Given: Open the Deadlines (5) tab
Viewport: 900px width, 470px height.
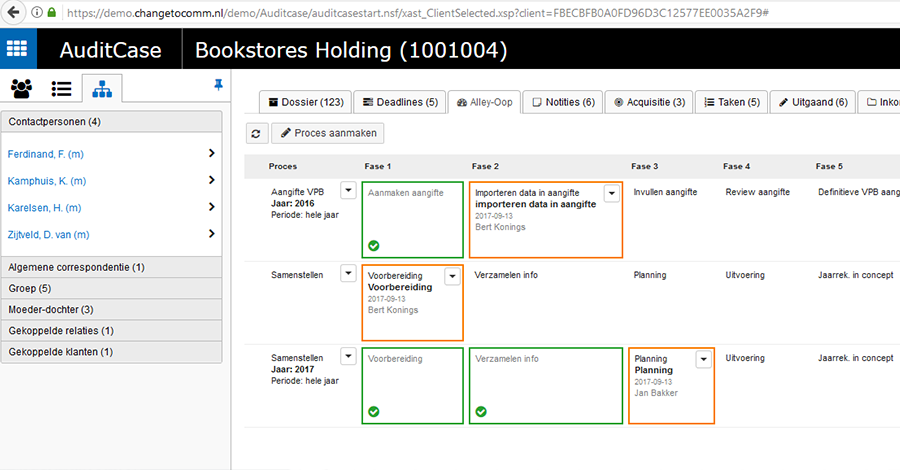Looking at the screenshot, I should point(400,102).
